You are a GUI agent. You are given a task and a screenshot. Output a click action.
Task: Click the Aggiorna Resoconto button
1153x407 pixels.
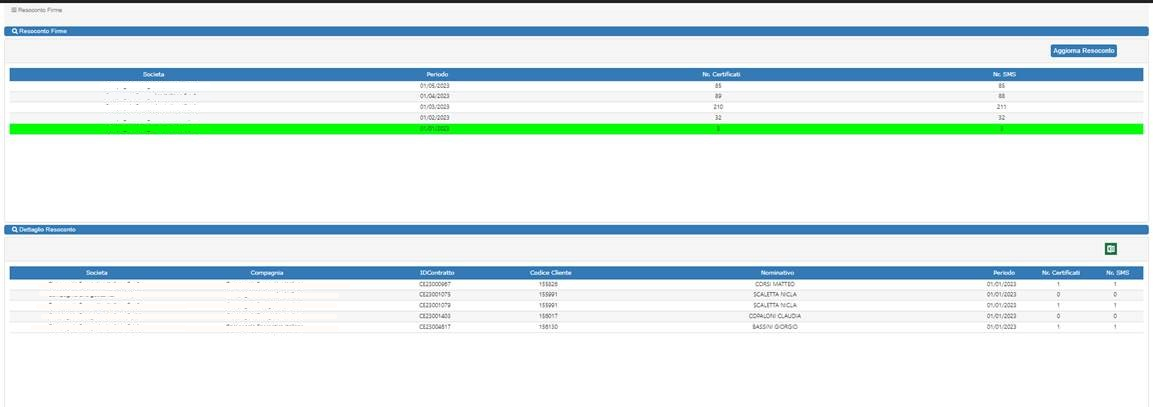(x=1084, y=51)
